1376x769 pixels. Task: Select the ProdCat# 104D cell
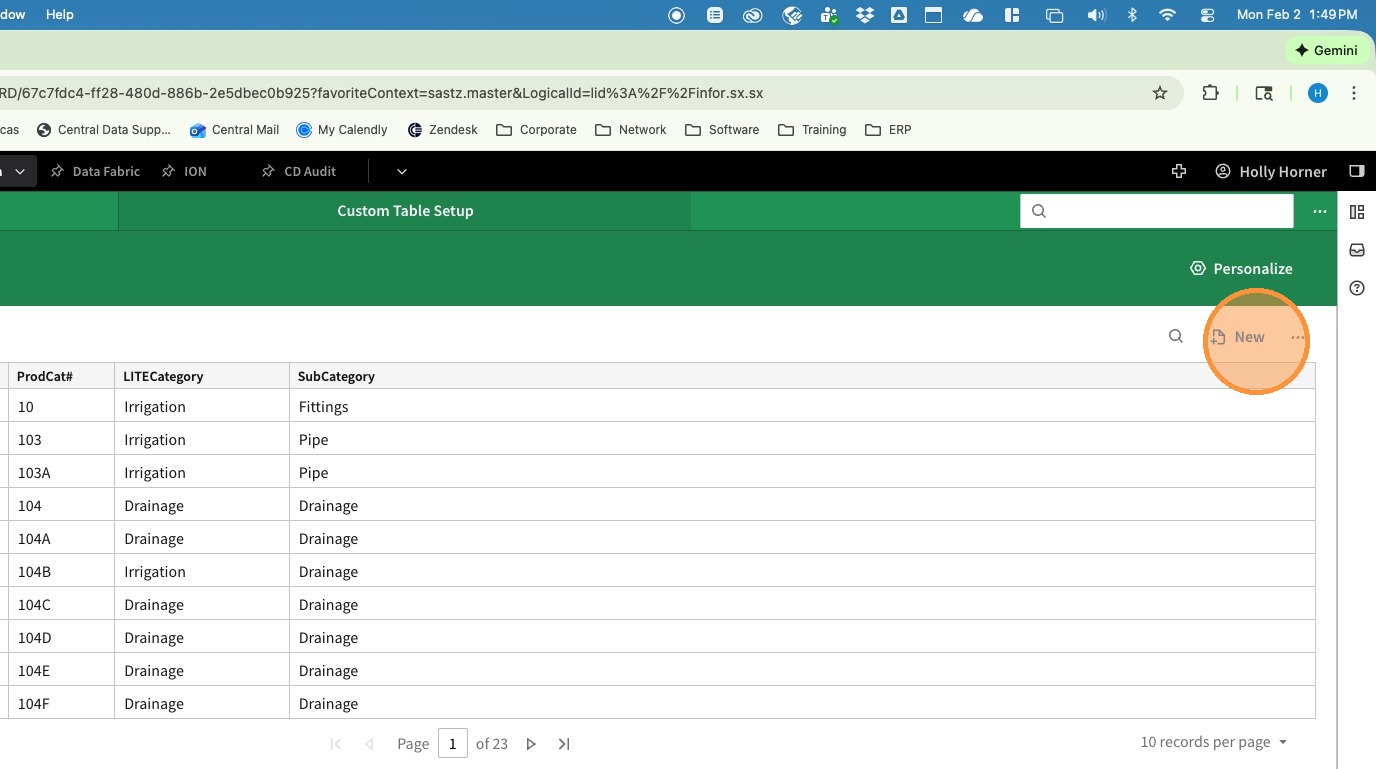[x=61, y=637]
